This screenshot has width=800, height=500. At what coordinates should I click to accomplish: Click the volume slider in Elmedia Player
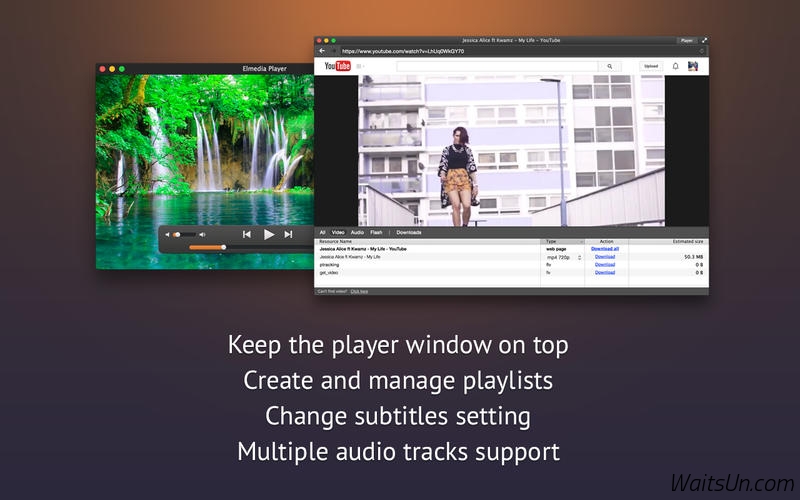pos(185,235)
